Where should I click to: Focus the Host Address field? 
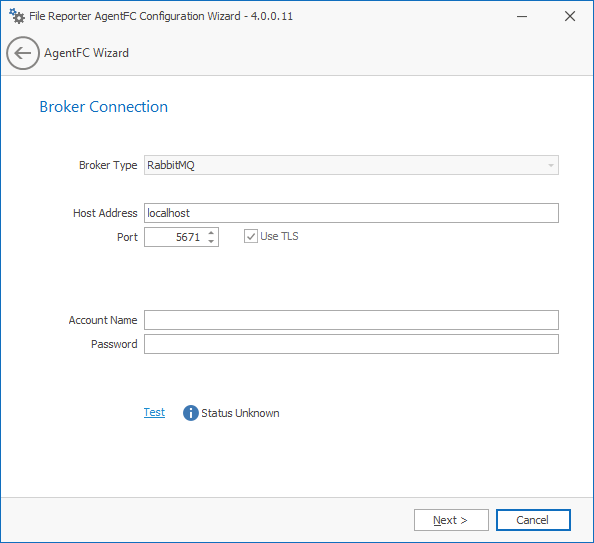click(x=351, y=213)
